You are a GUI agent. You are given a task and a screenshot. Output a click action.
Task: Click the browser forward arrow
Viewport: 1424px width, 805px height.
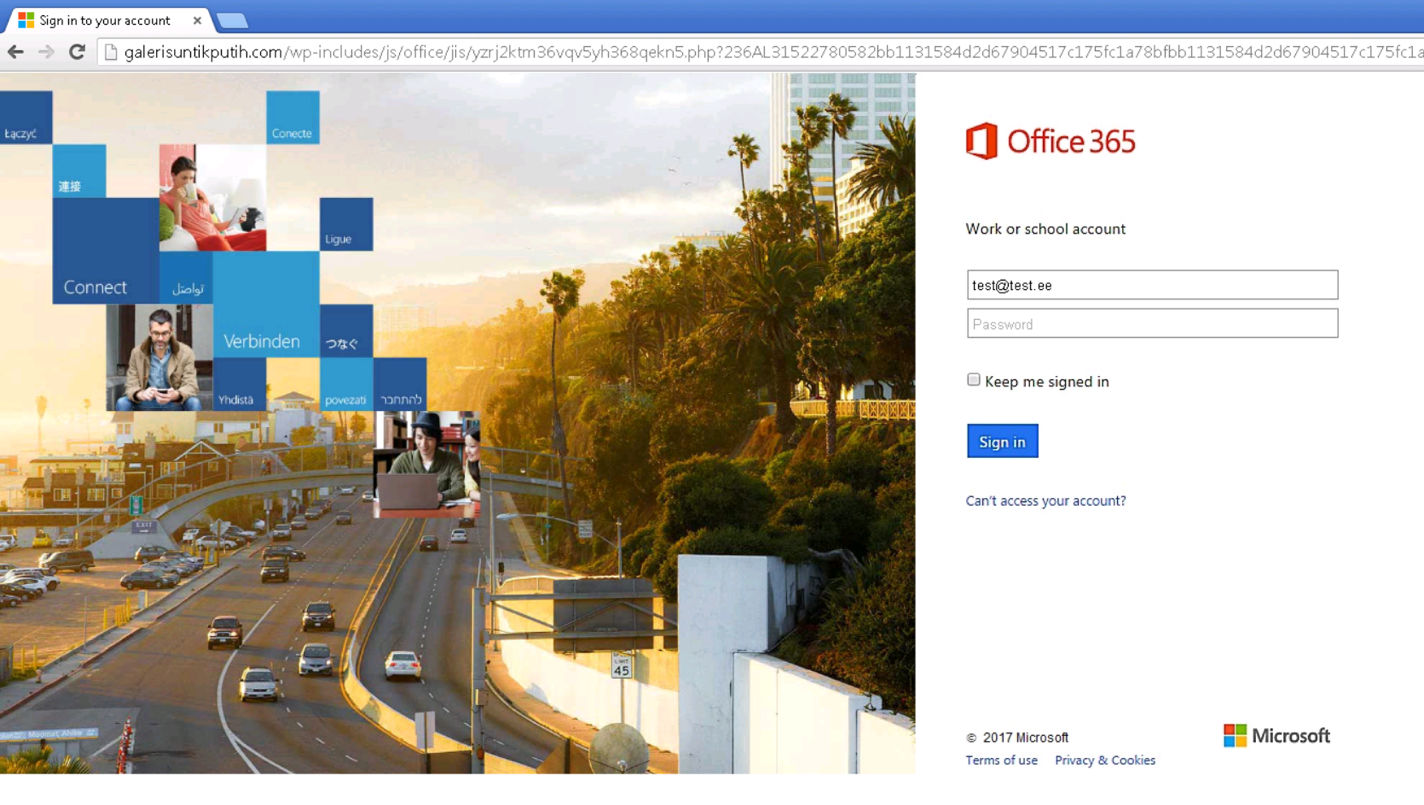pyautogui.click(x=46, y=52)
